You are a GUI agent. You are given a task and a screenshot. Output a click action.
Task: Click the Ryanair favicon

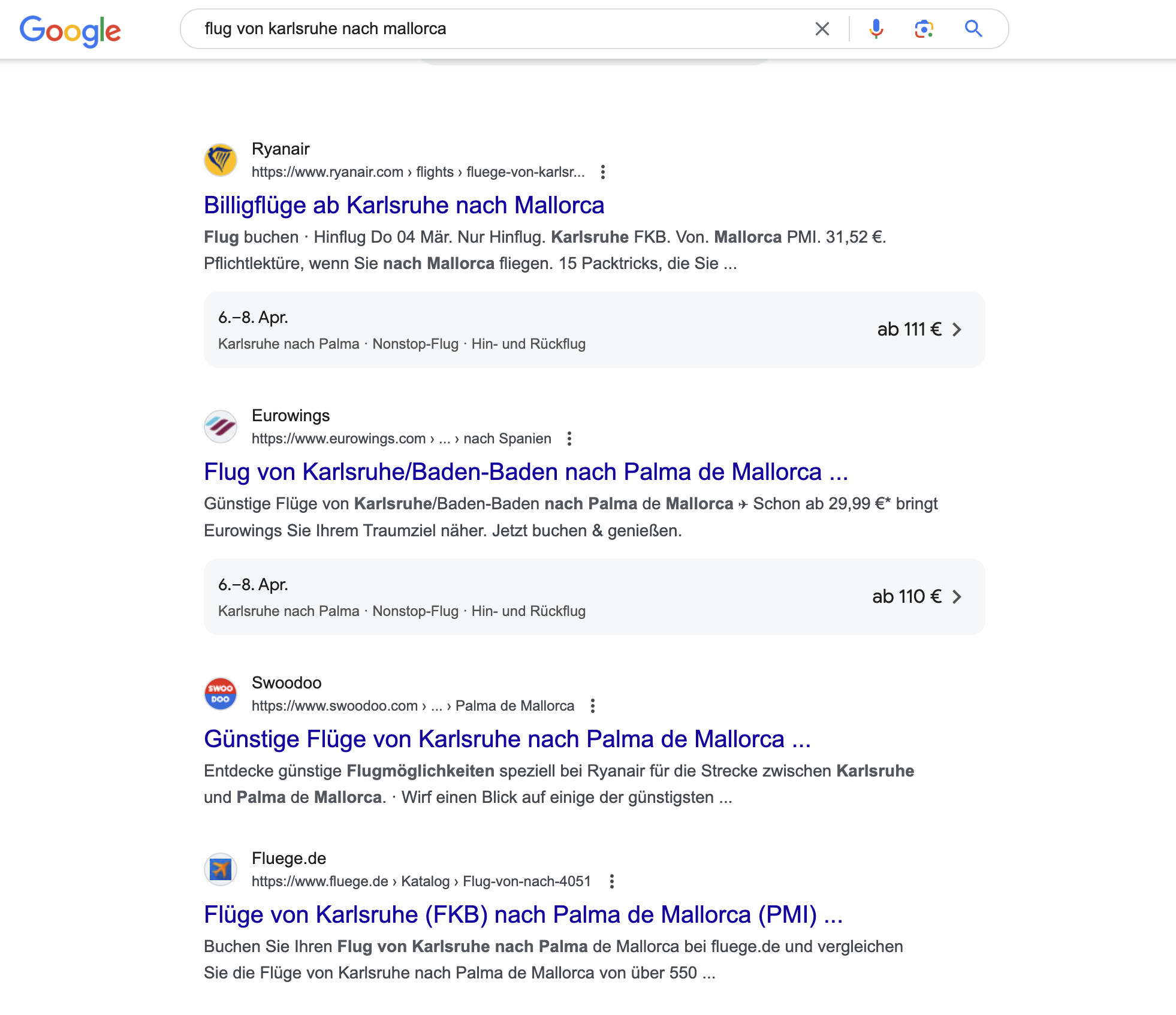(x=221, y=159)
